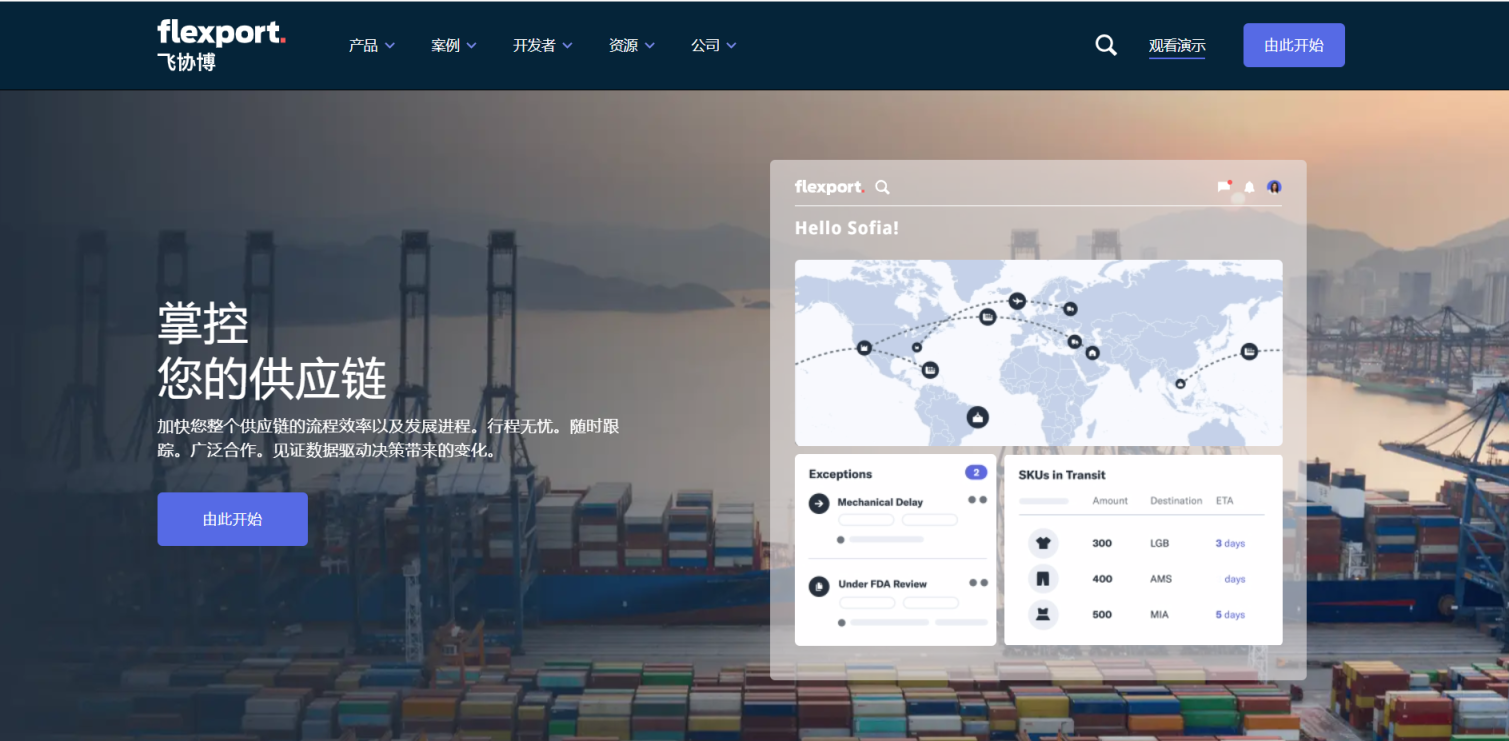Select the shirt icon in SKUs in Transit

[1041, 542]
